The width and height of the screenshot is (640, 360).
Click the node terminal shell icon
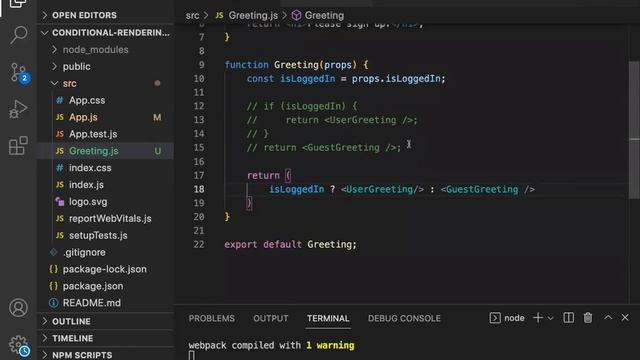click(495, 318)
